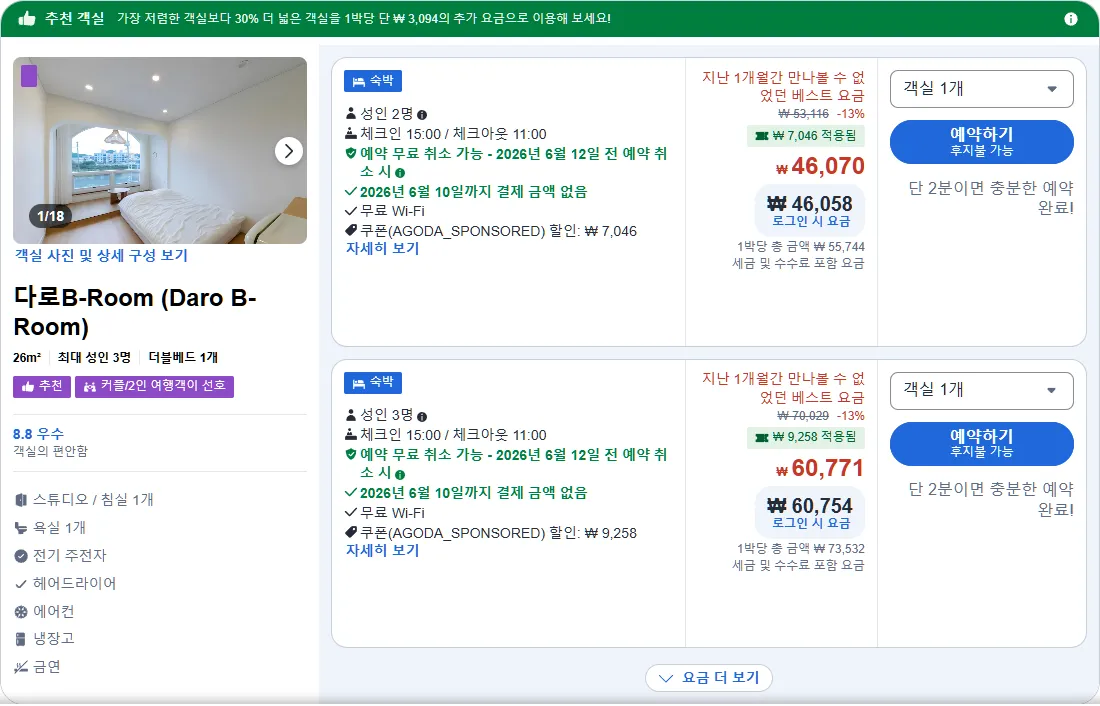Click shield icon in the 성인 3명 offer
This screenshot has width=1100, height=706.
click(351, 454)
